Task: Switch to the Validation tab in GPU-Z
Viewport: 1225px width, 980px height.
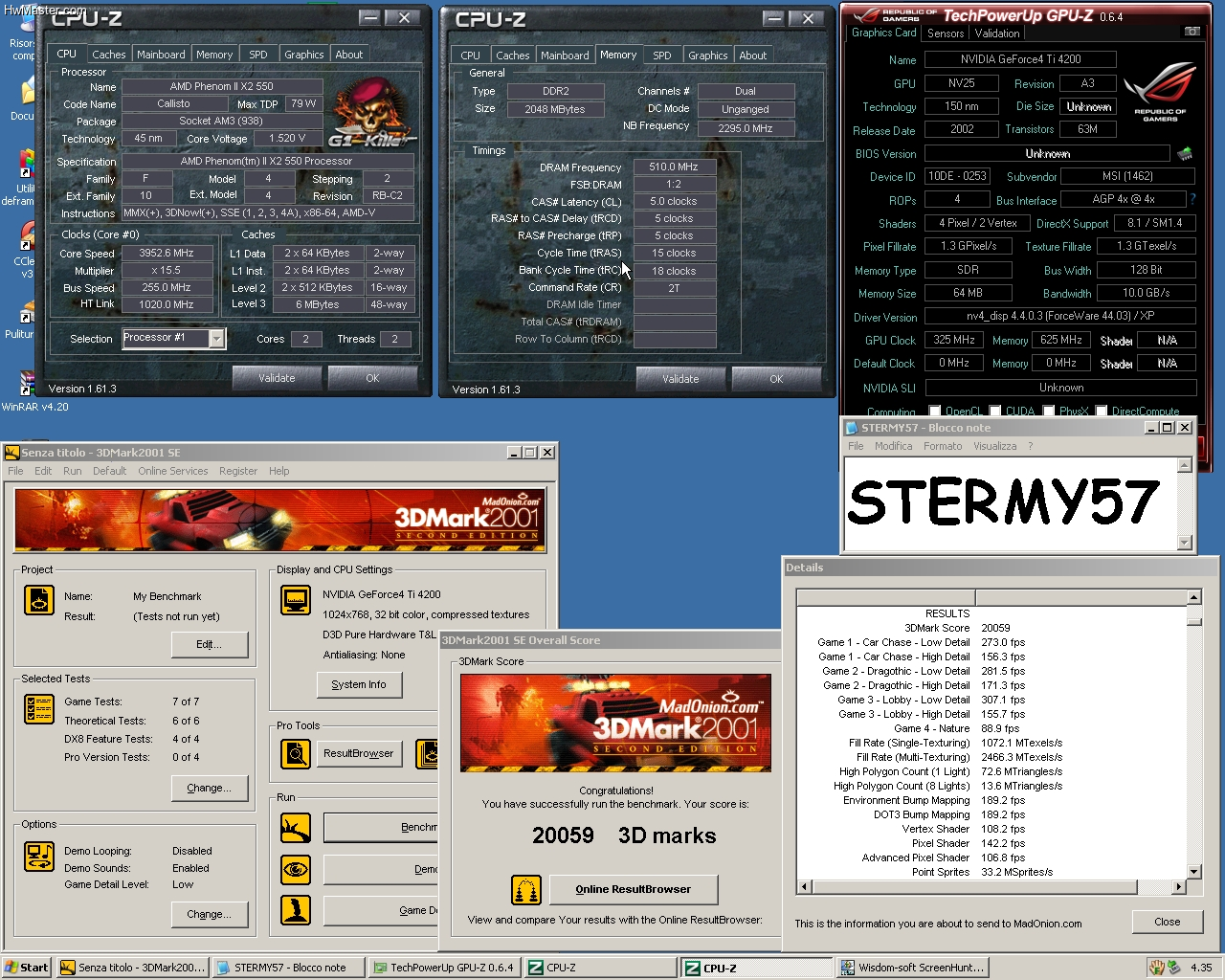Action: [x=997, y=33]
